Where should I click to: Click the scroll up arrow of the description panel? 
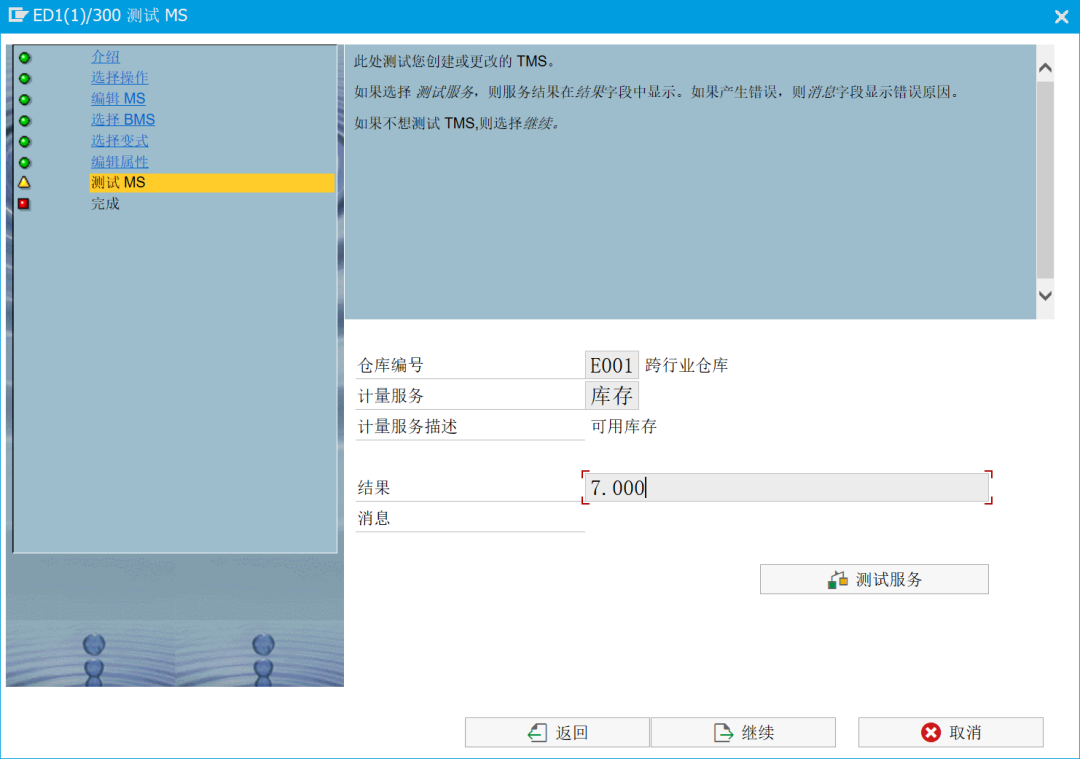click(x=1045, y=67)
